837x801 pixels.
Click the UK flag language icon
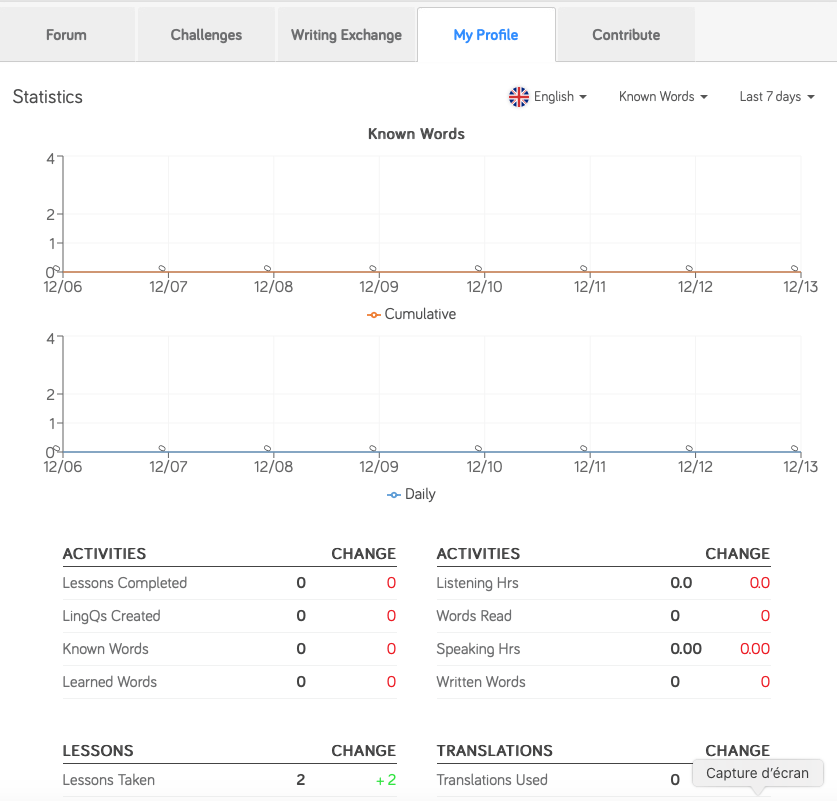click(x=518, y=97)
